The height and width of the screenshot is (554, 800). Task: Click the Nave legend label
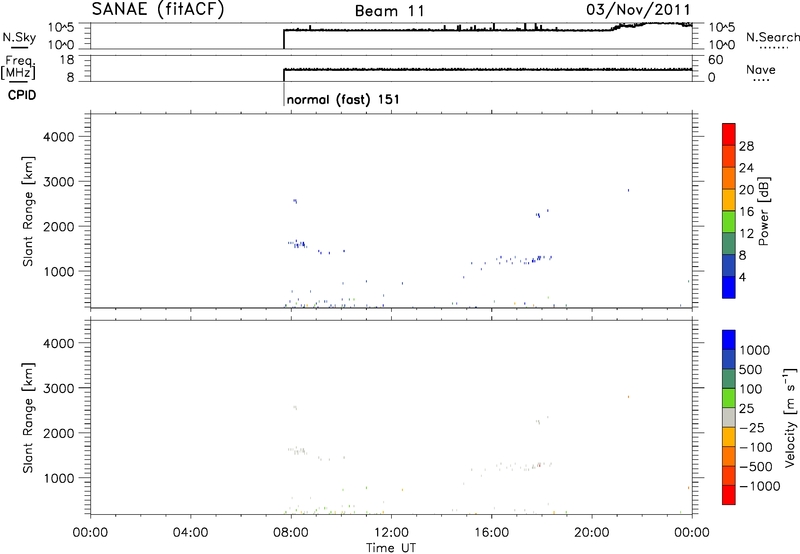coord(761,69)
